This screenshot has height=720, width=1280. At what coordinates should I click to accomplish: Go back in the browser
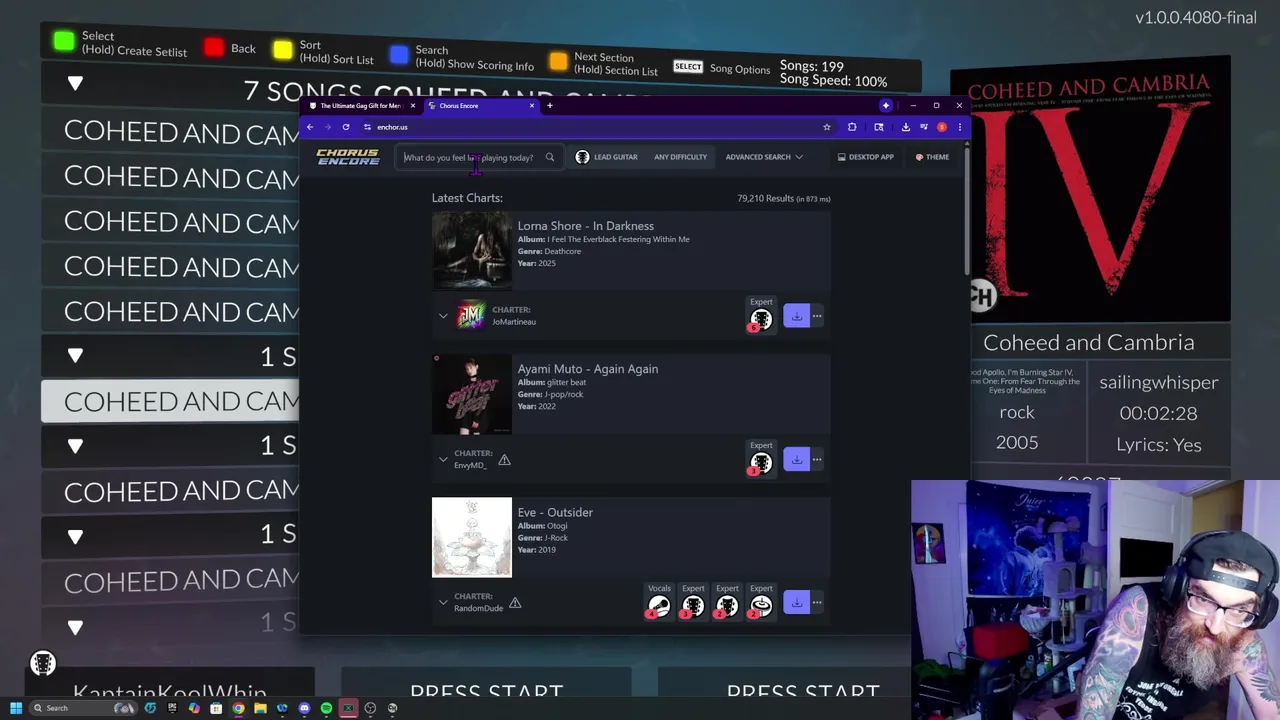310,127
